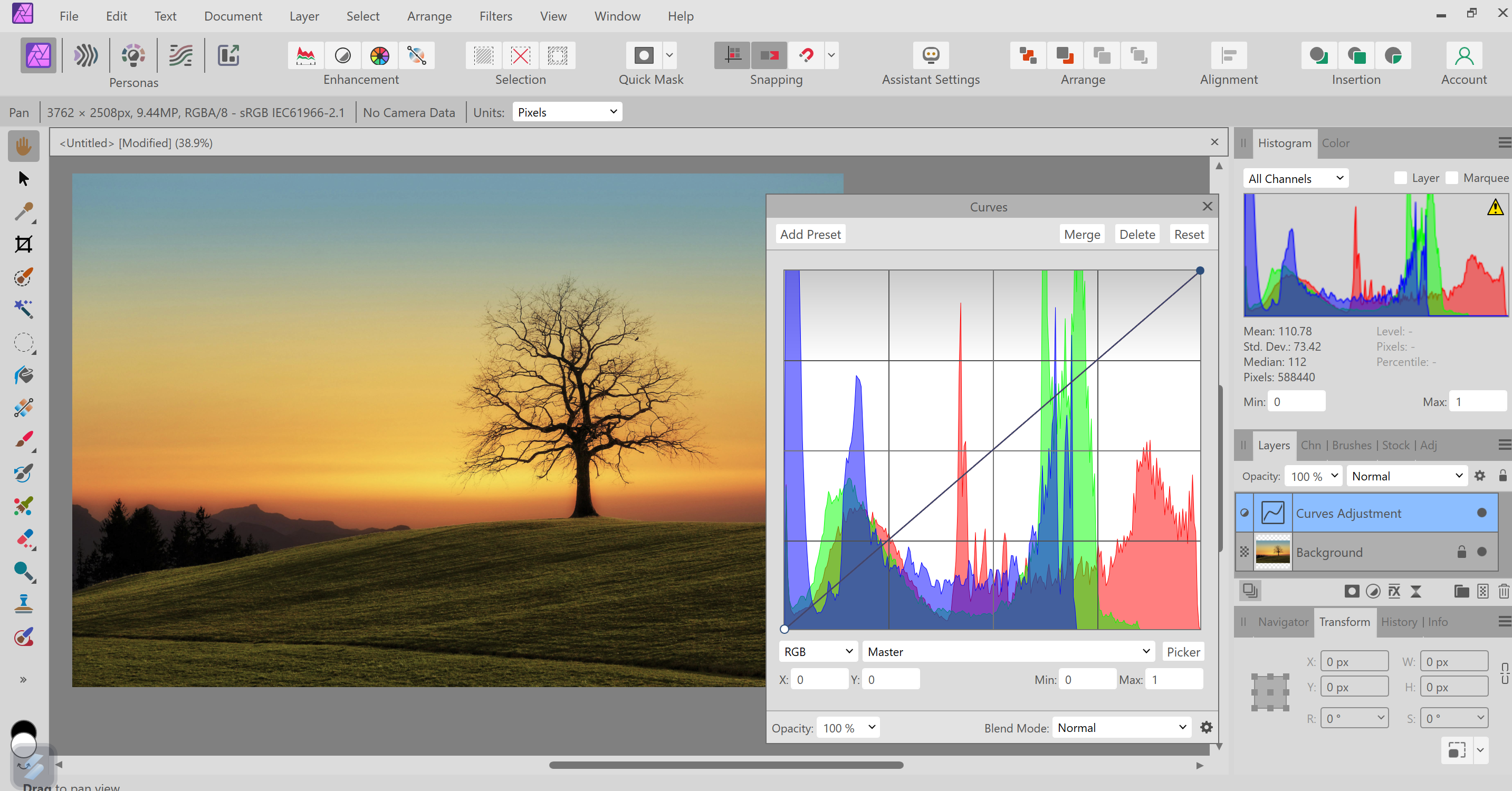Select the Zoom tool

pyautogui.click(x=24, y=571)
